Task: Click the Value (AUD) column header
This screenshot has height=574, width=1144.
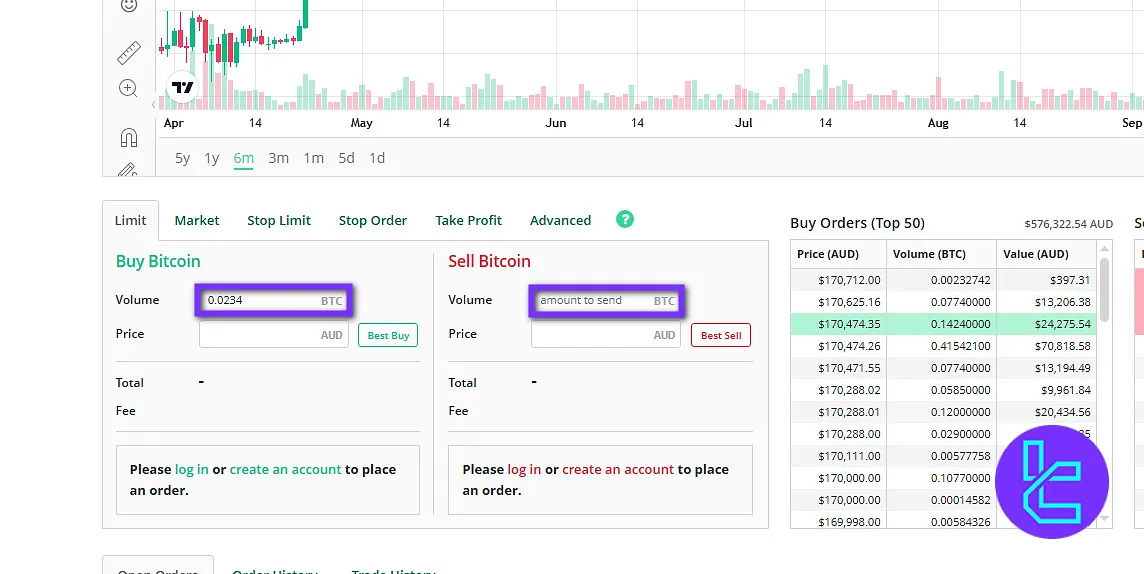Action: pos(1046,254)
